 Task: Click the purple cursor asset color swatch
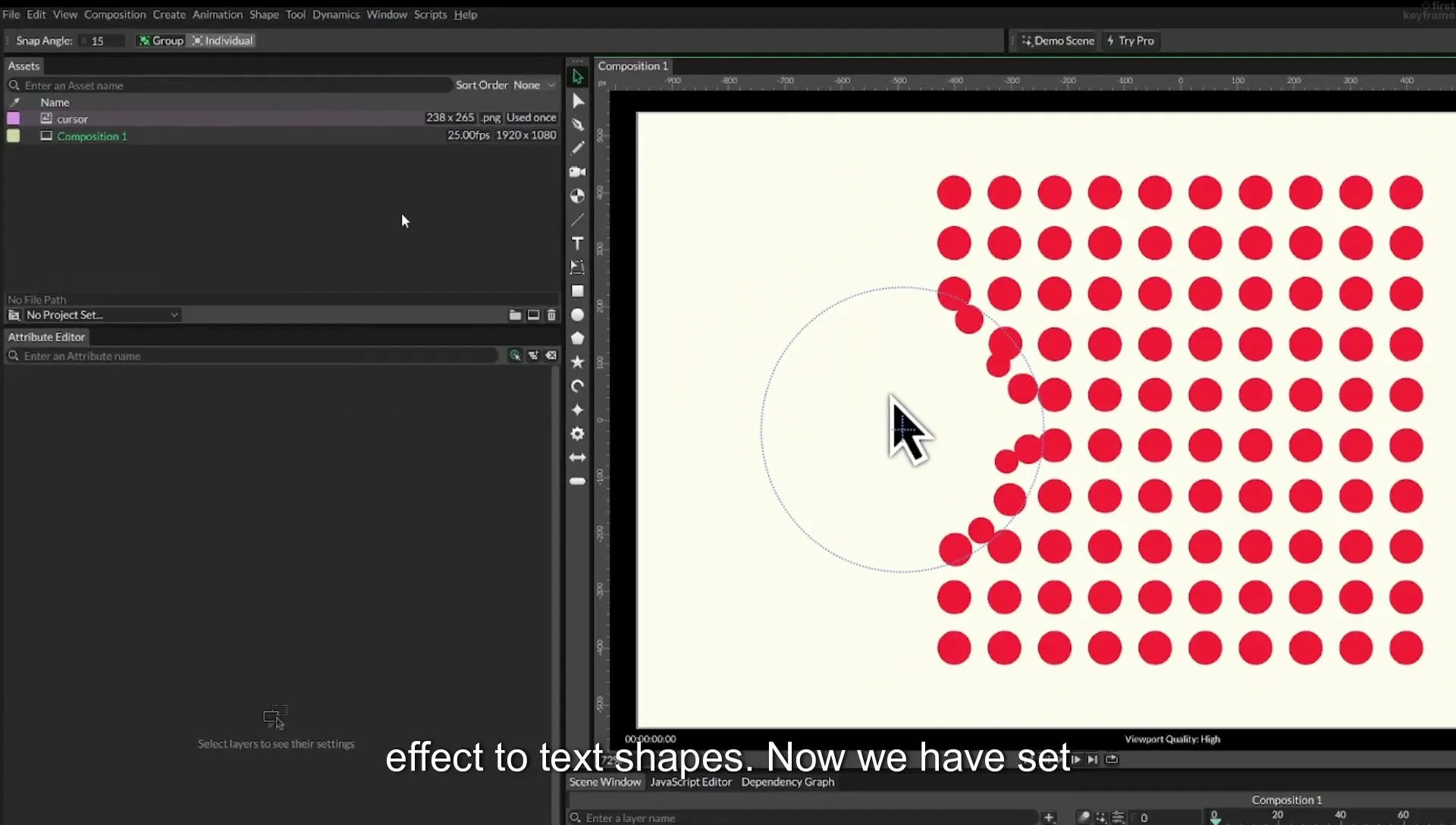tap(14, 118)
